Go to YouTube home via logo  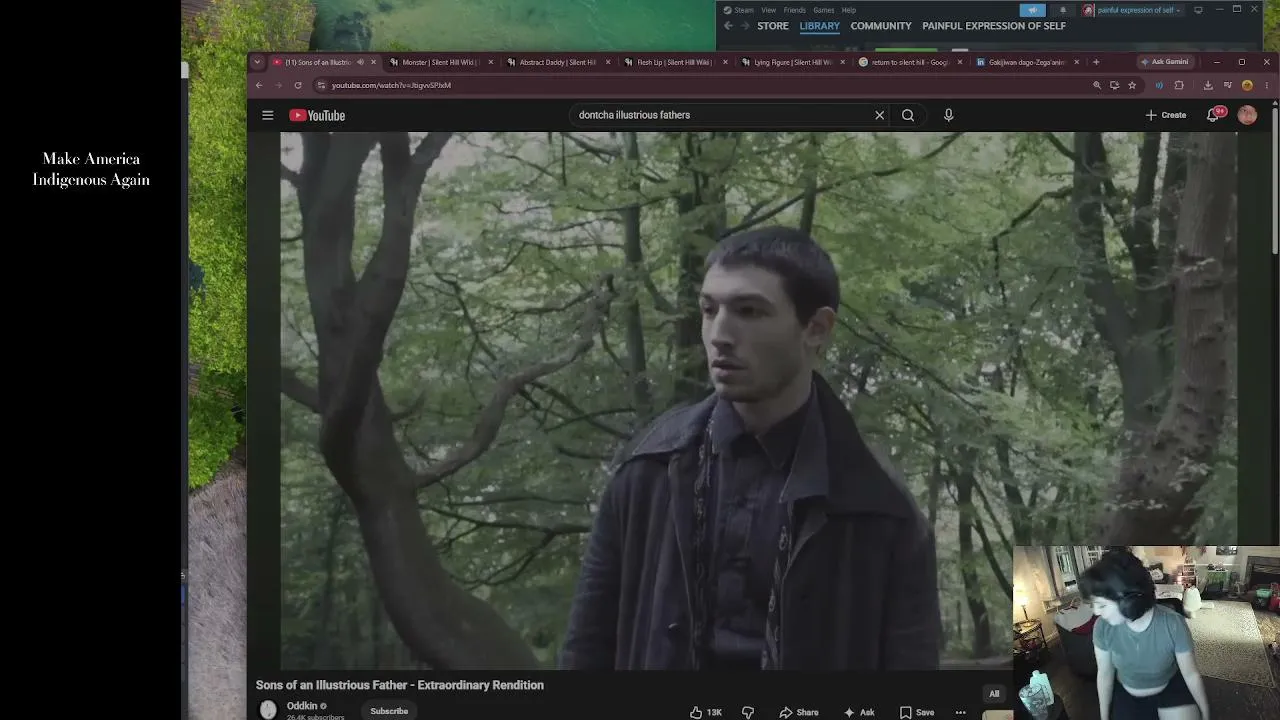click(317, 115)
